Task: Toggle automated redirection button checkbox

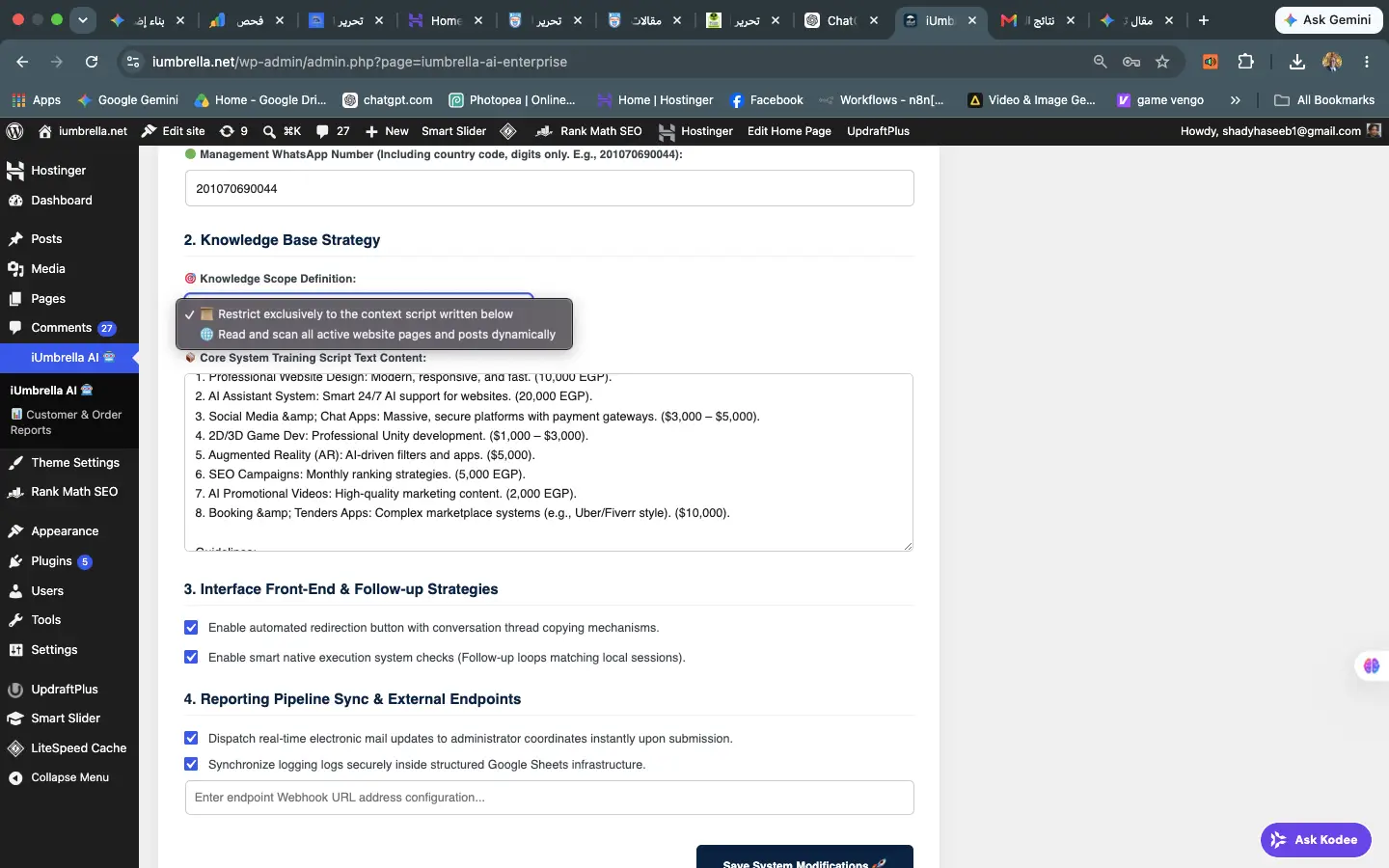Action: click(191, 628)
